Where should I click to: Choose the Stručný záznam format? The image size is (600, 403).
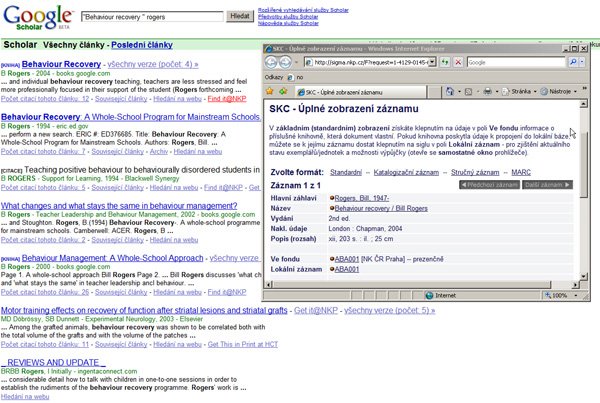(x=475, y=173)
